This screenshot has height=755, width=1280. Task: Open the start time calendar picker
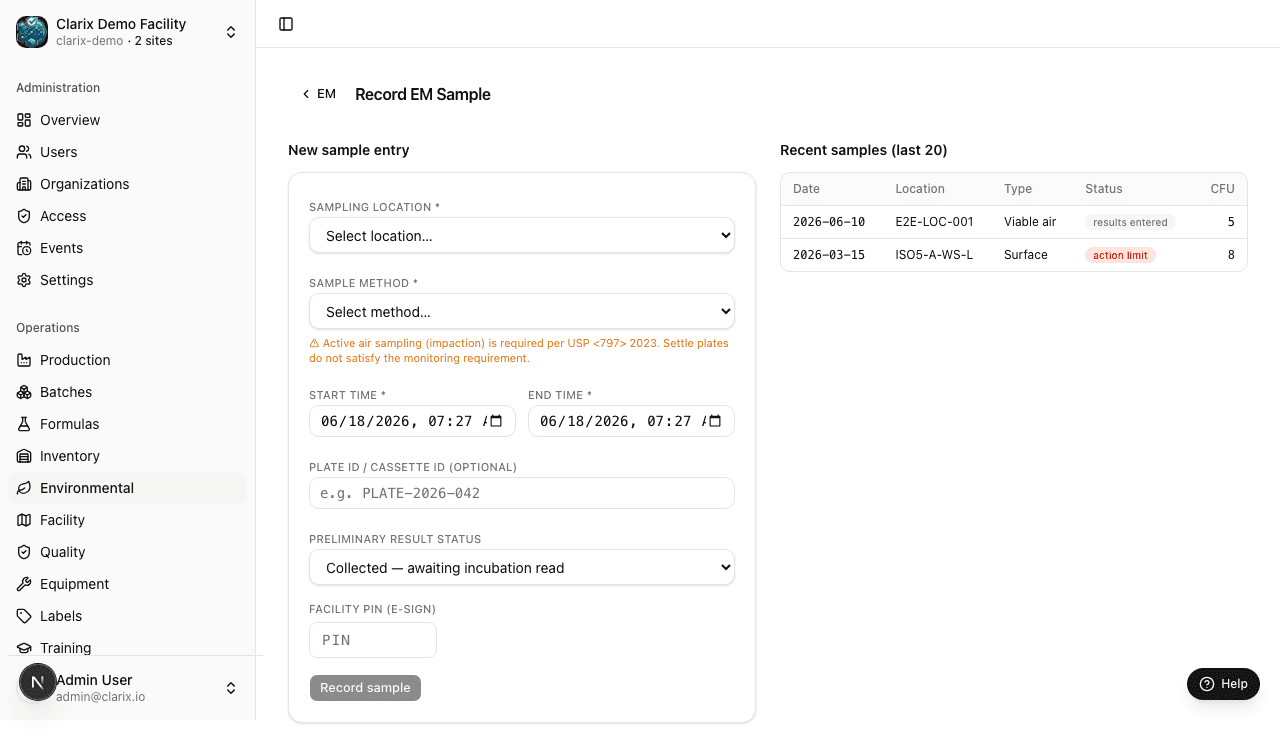click(496, 421)
